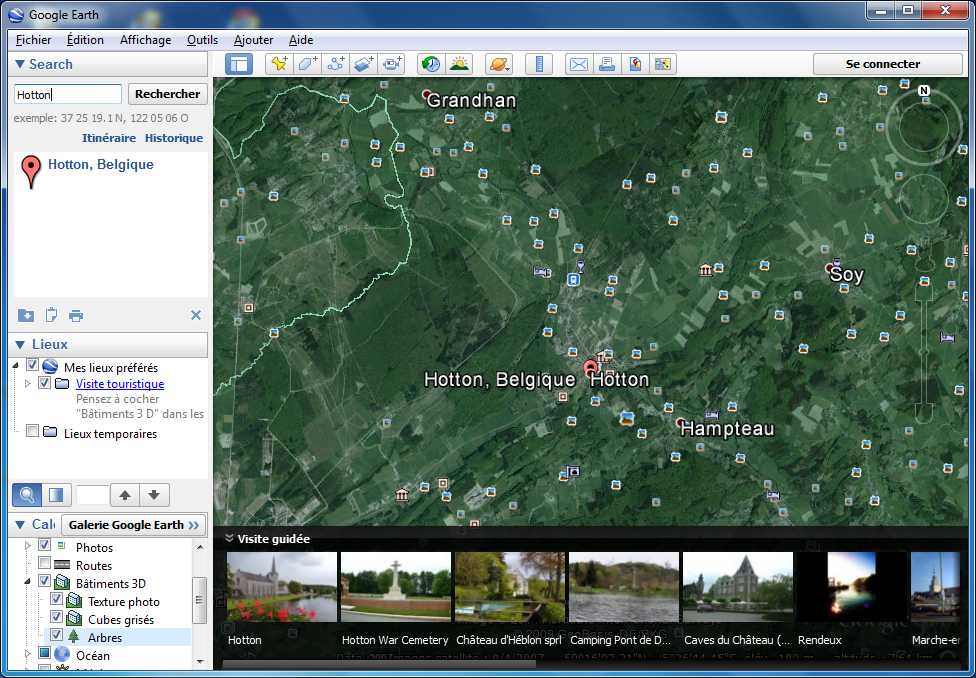
Task: Click the Historique link
Action: 174,138
